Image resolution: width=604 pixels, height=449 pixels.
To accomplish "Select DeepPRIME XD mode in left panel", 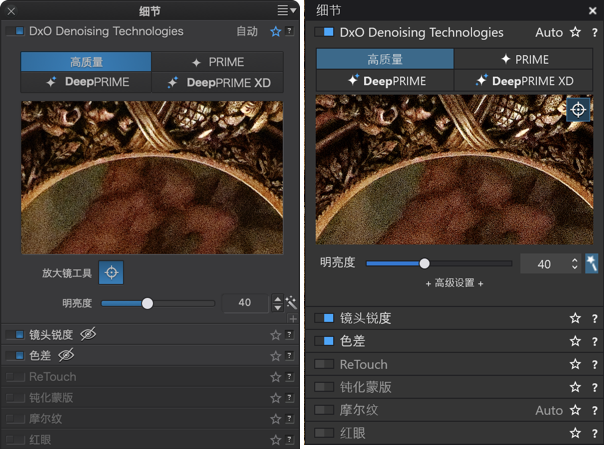I will click(218, 82).
